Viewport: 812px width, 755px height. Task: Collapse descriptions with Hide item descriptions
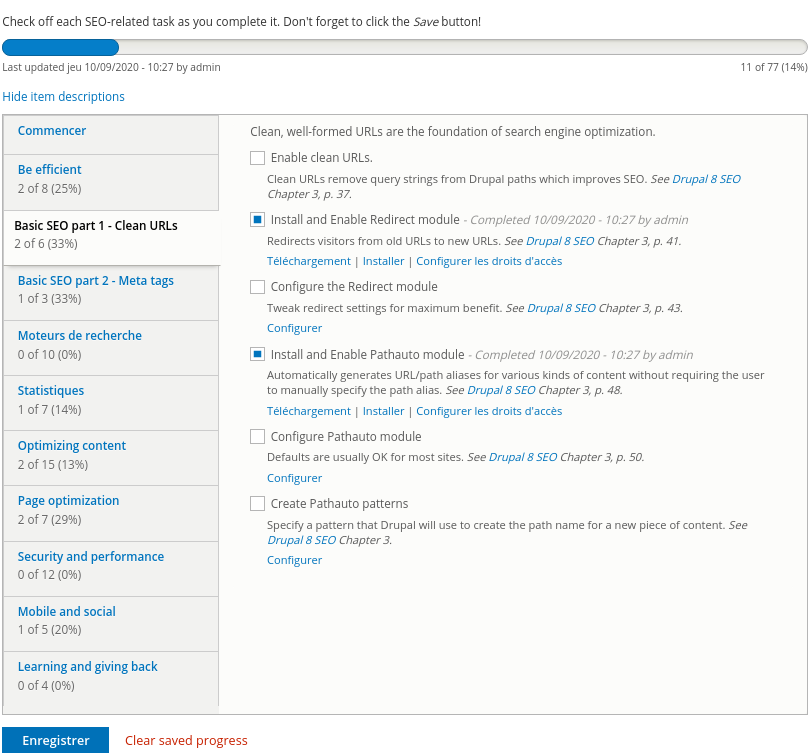coord(63,97)
